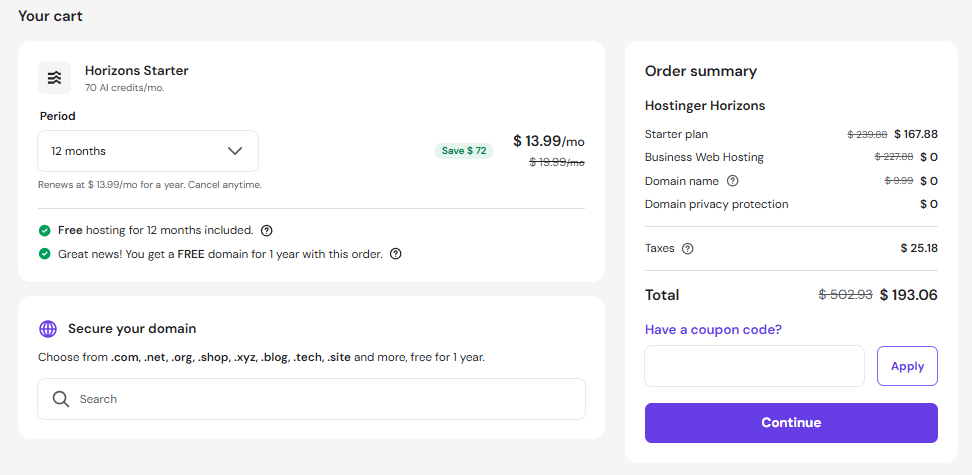Click the Horizons Starter title
Viewport: 972px width, 475px height.
pos(136,71)
